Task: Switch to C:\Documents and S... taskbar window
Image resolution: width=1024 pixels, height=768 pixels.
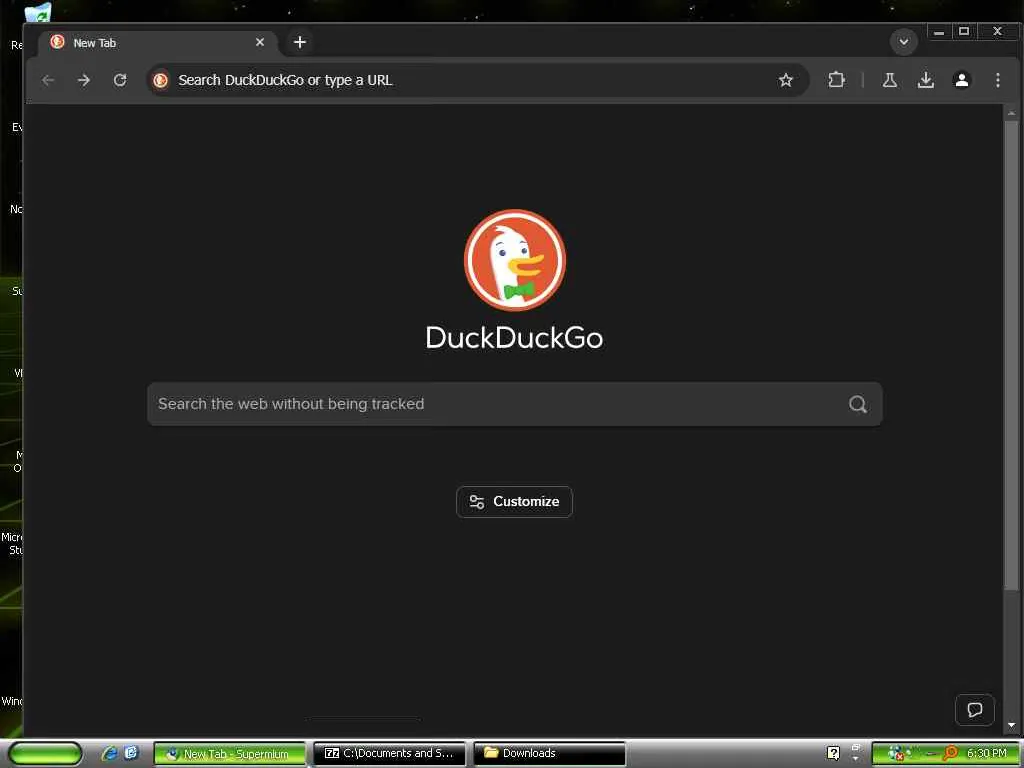Action: [389, 754]
